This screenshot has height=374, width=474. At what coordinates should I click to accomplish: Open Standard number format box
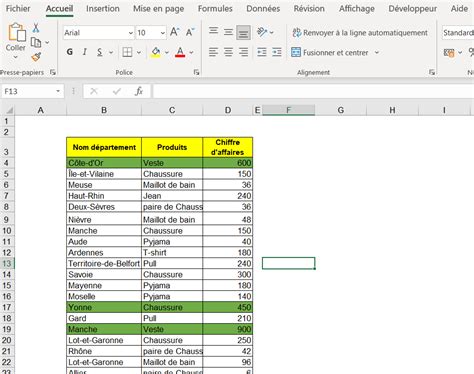coord(458,33)
